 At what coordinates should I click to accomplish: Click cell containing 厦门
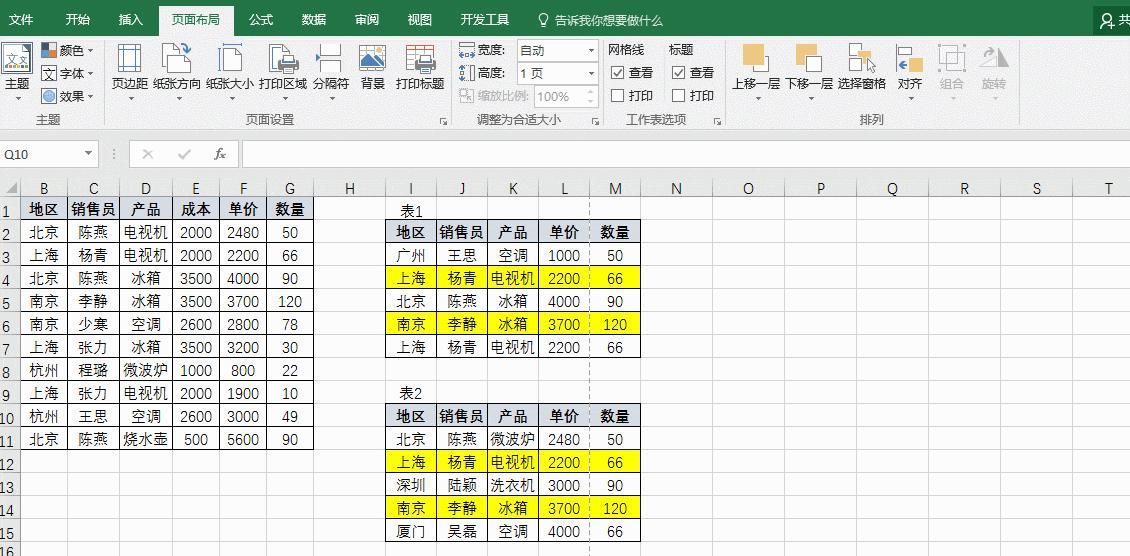(411, 532)
